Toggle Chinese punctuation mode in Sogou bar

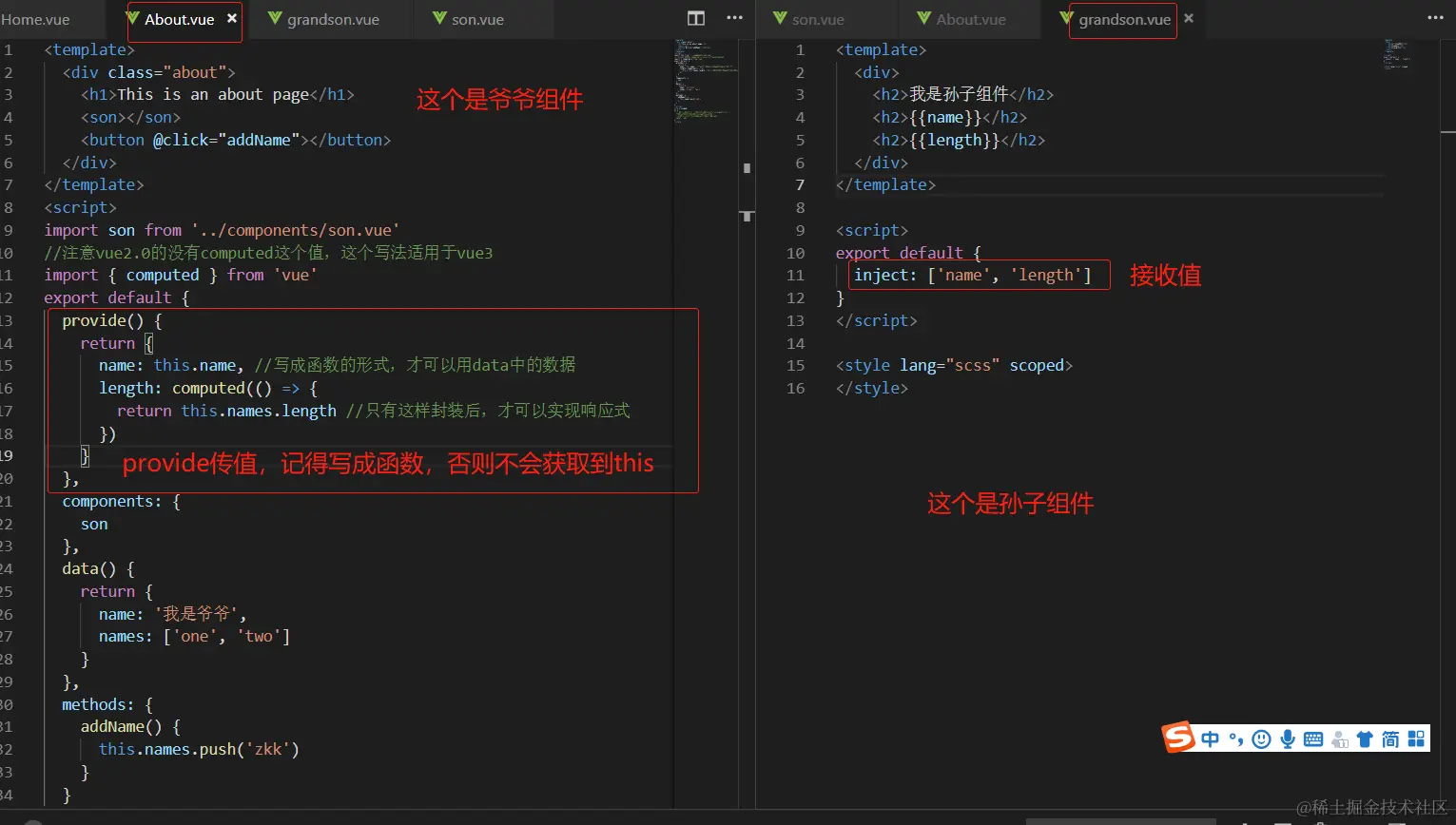coord(1236,739)
